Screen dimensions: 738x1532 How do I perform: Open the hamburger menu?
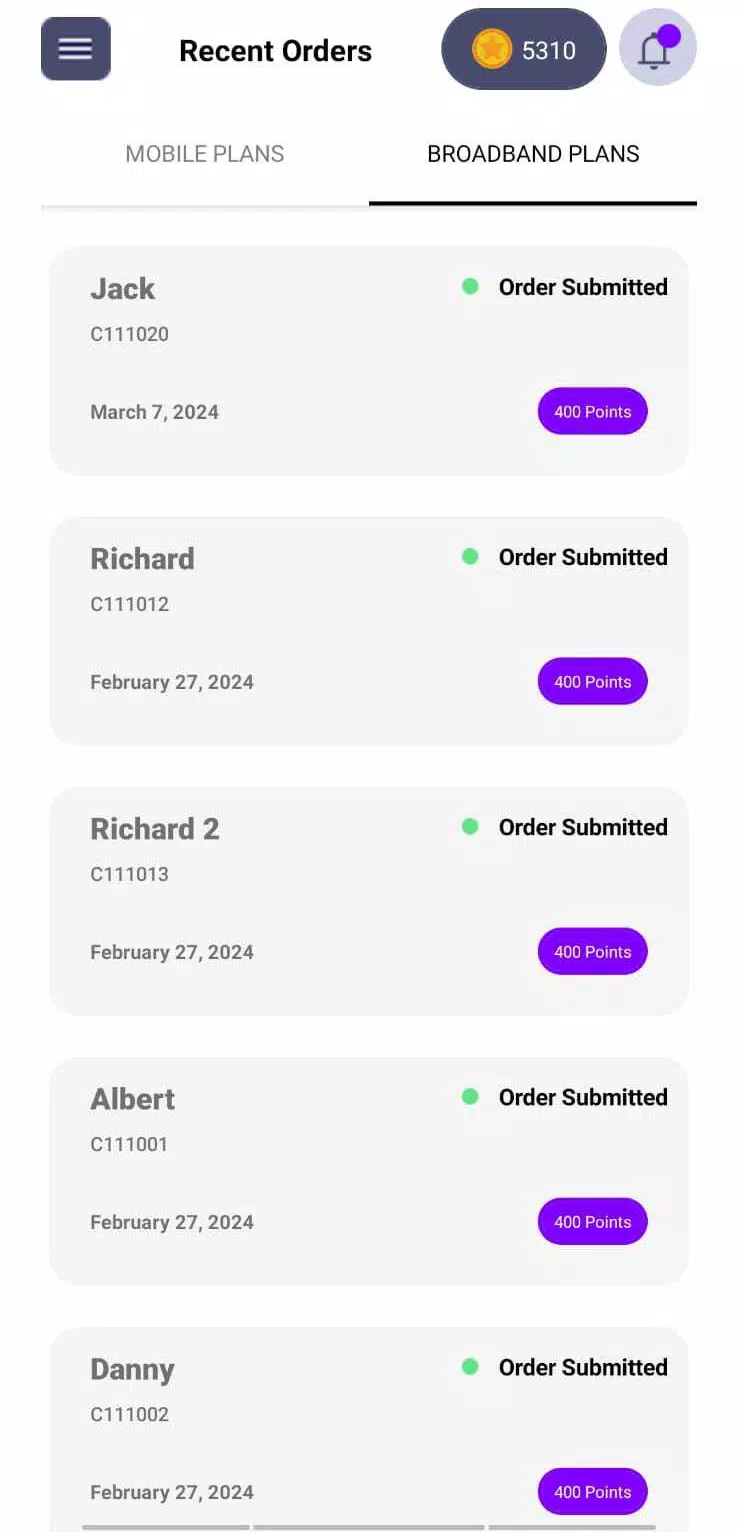coord(75,49)
